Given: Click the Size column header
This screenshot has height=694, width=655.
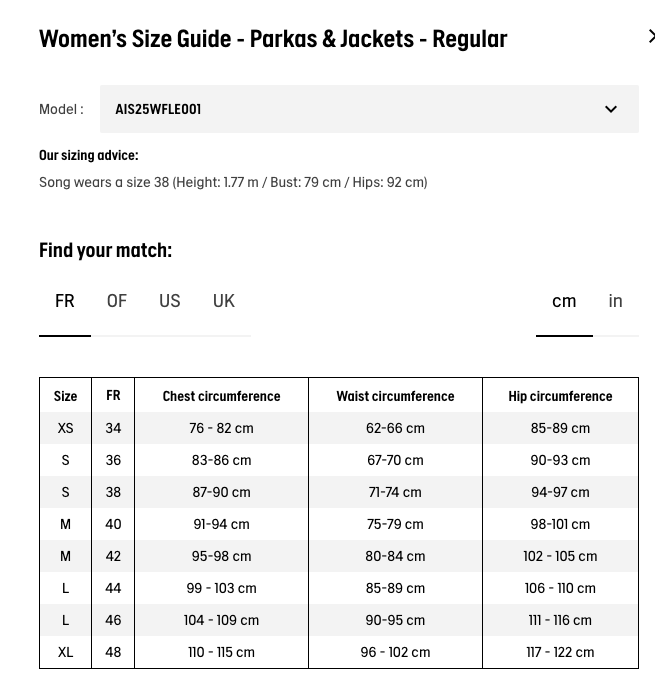Looking at the screenshot, I should 66,396.
